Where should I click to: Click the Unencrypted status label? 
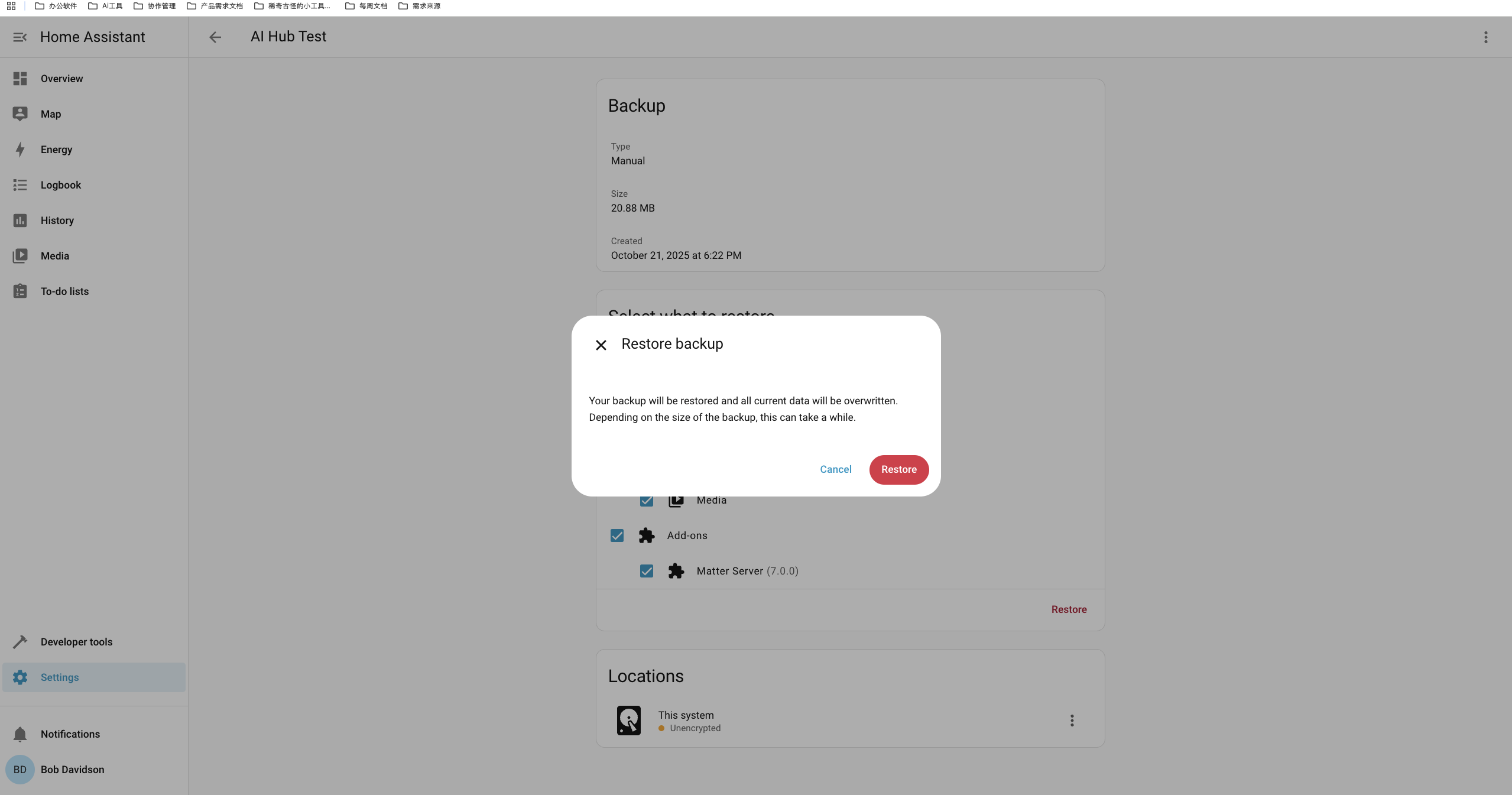click(695, 728)
